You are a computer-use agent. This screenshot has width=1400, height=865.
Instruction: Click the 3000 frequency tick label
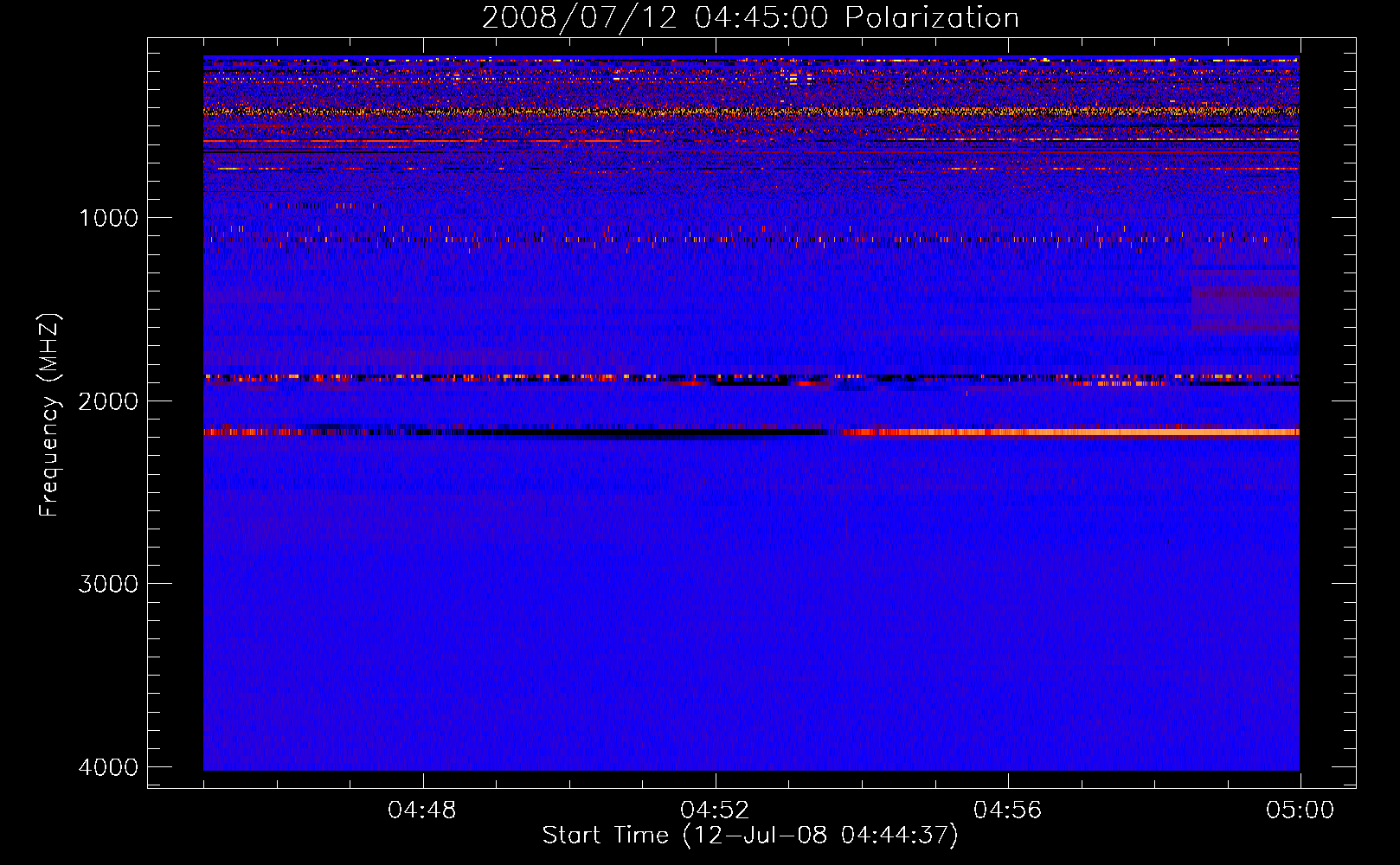[108, 584]
